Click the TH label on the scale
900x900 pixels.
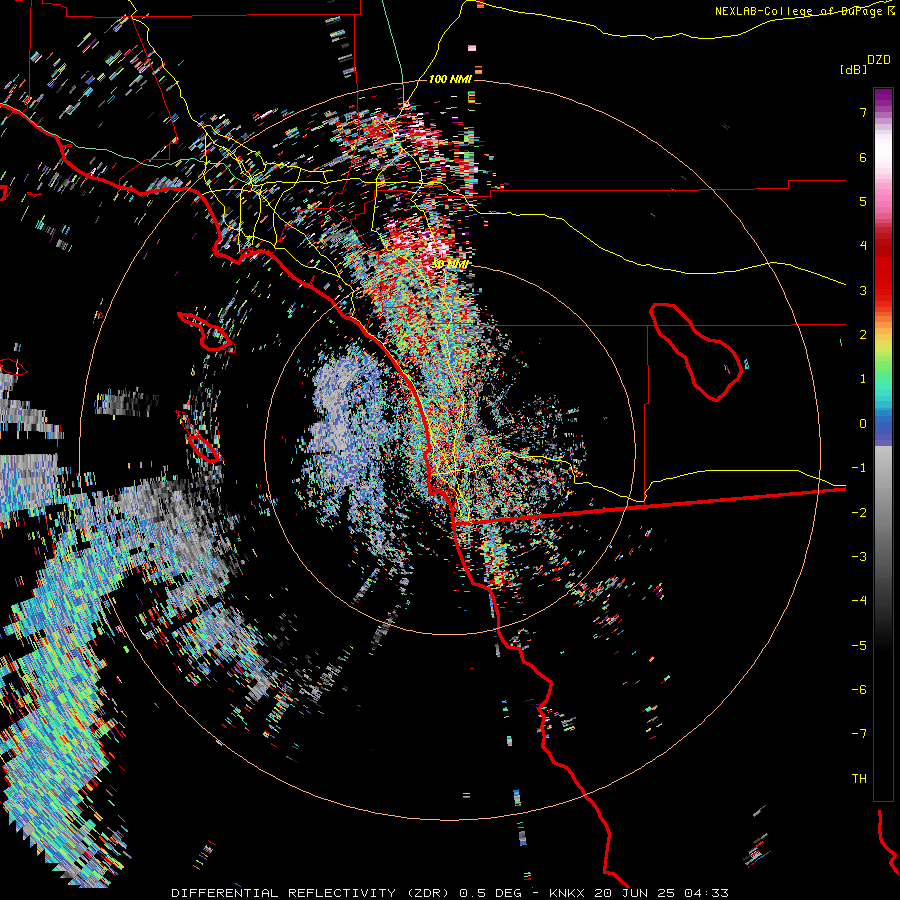(x=859, y=779)
